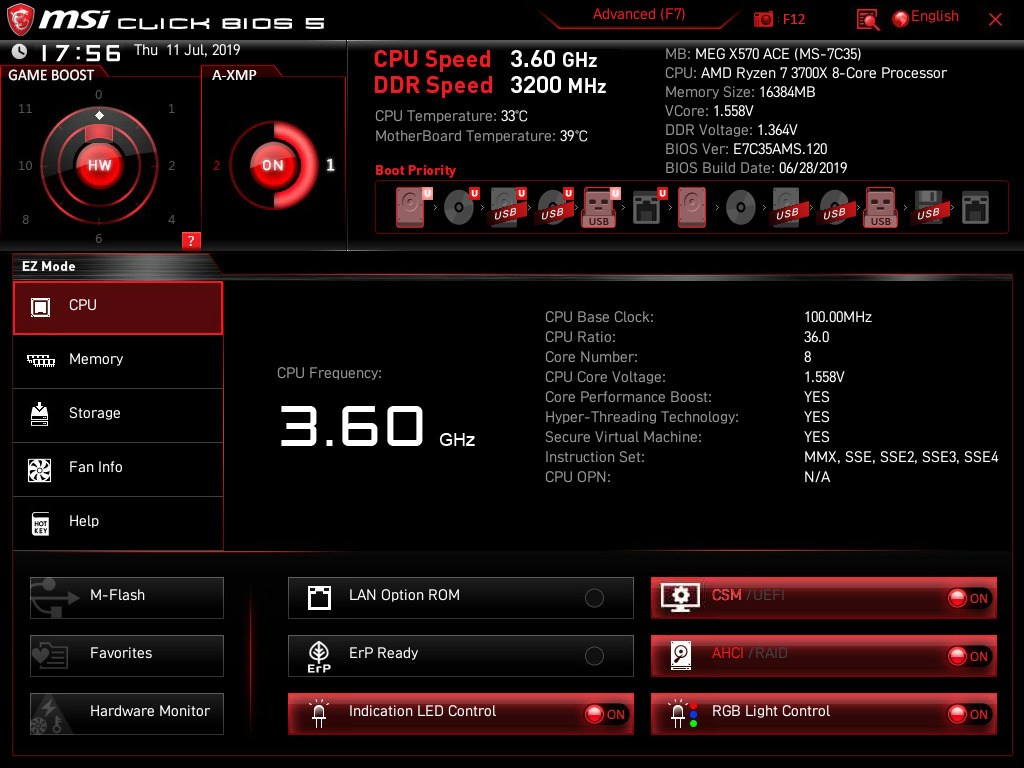Adjust the GAME BOOST HW dial
Viewport: 1024px width, 768px height.
point(99,164)
